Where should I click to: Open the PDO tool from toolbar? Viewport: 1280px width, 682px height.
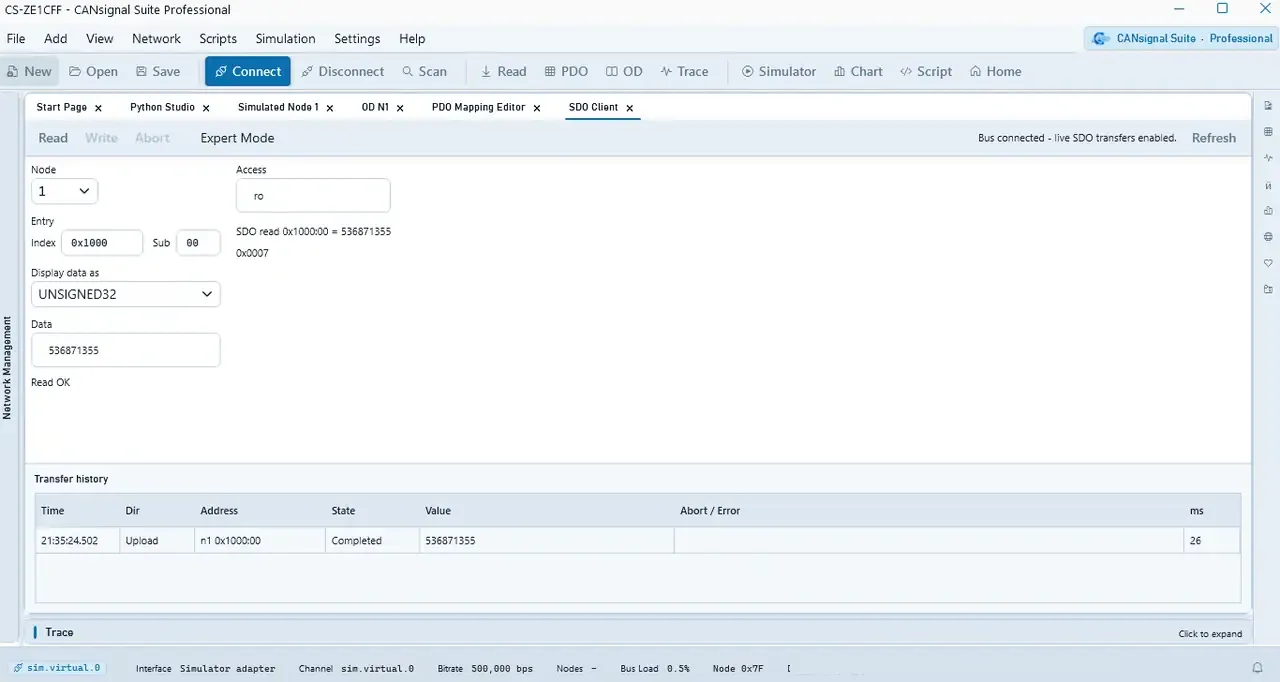567,71
